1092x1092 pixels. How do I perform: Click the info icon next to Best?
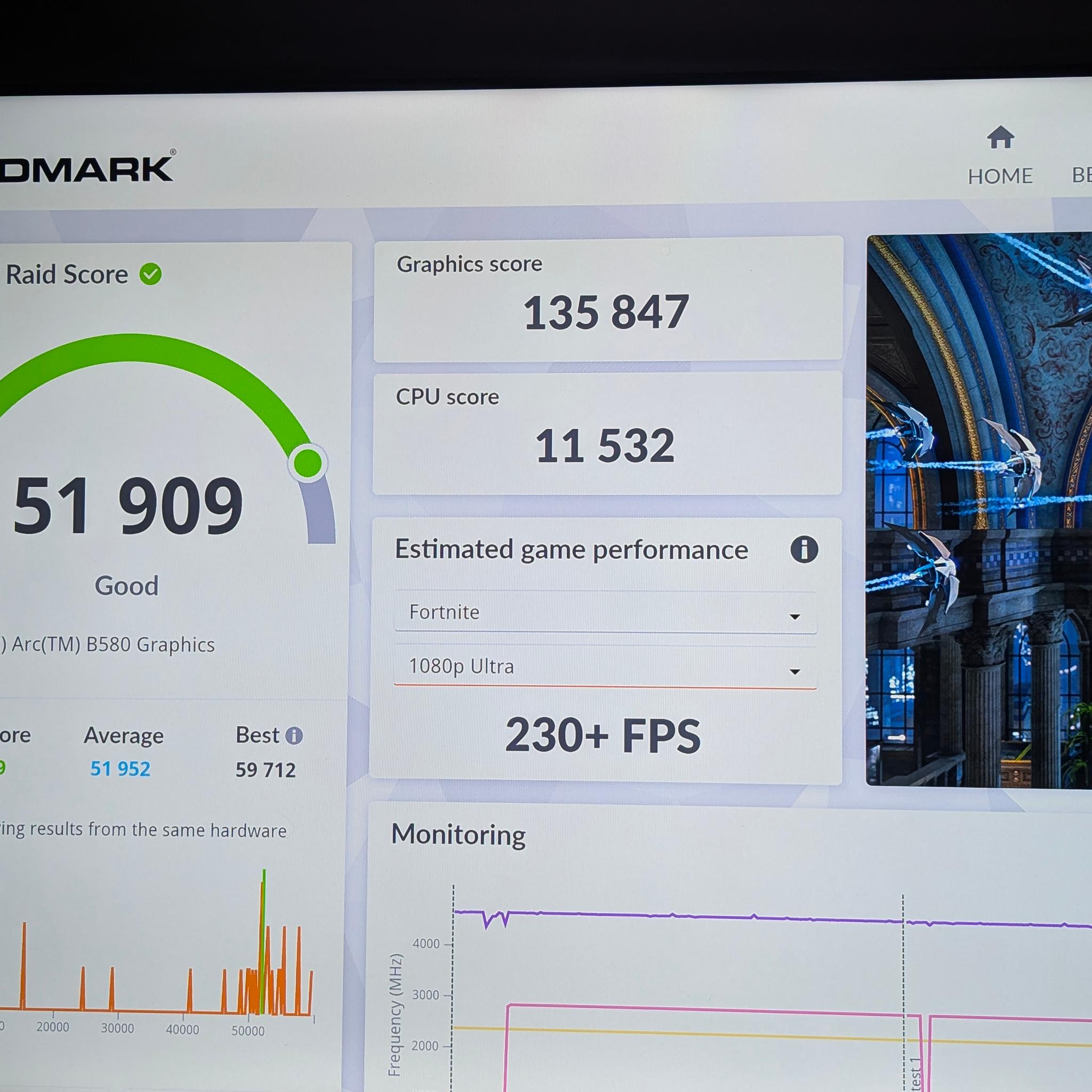pos(294,735)
